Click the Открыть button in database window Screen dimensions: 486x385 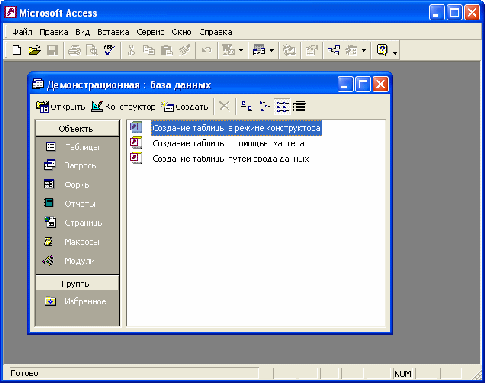tap(60, 107)
